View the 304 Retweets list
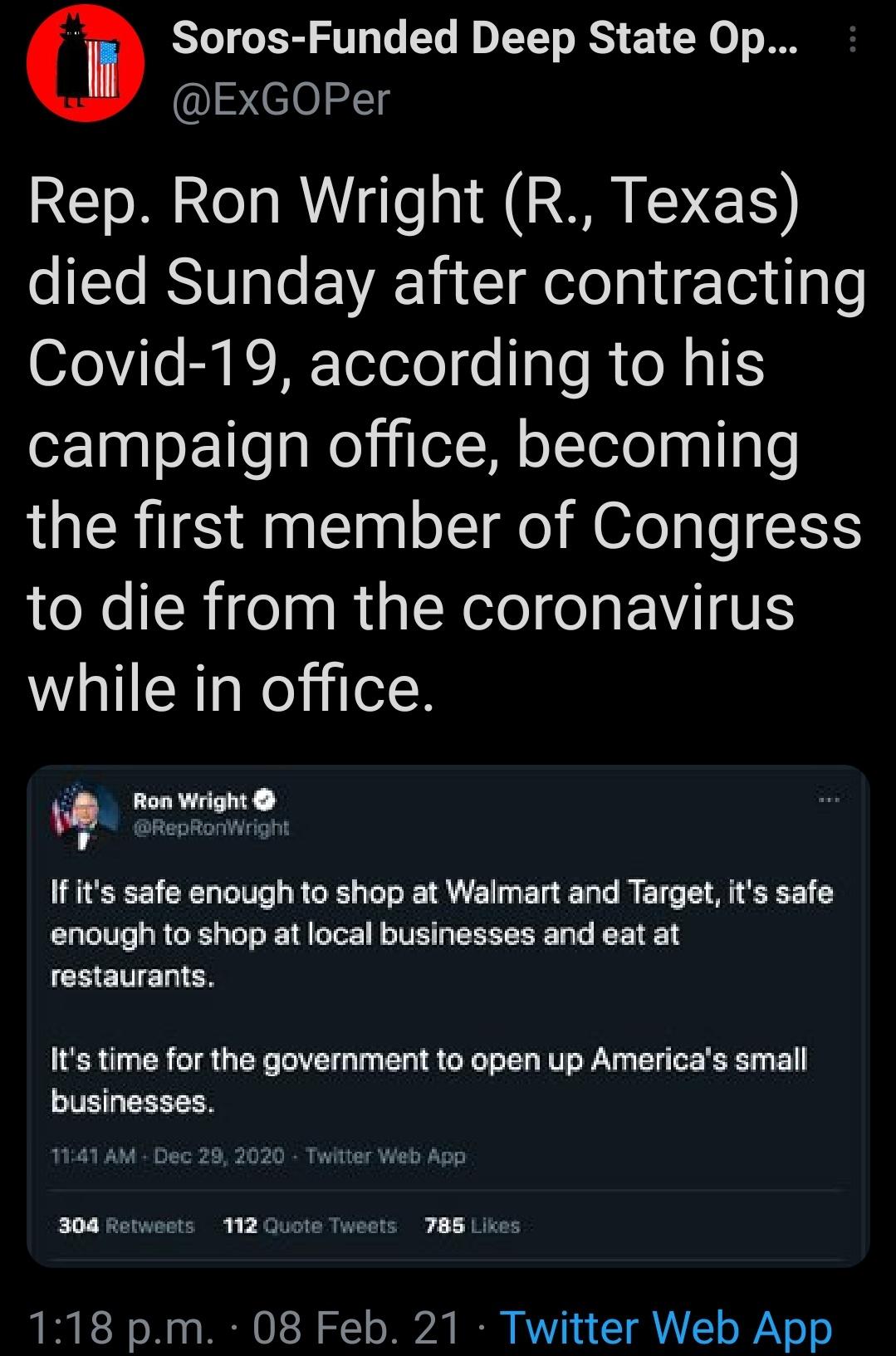 [x=126, y=1226]
